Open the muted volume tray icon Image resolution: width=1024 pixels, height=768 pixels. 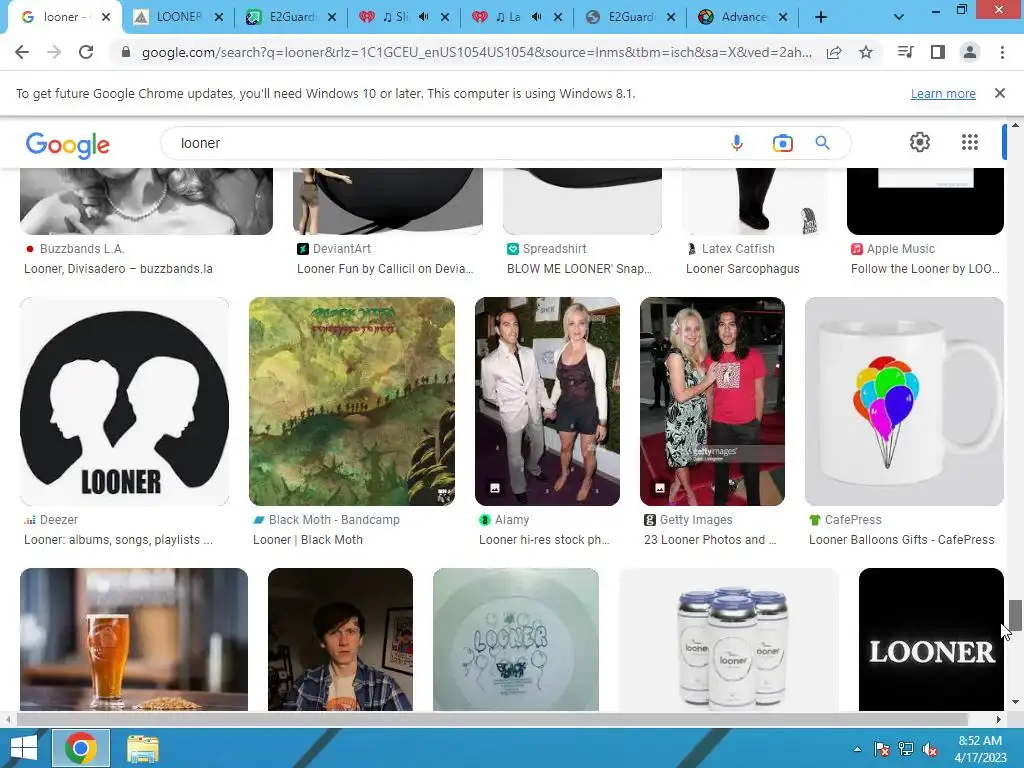[929, 749]
